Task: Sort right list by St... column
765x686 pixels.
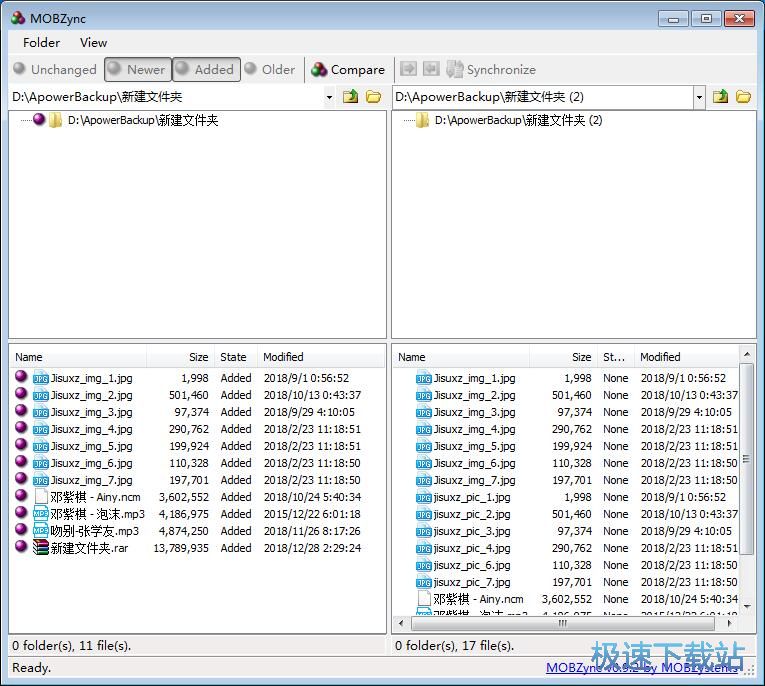Action: click(x=616, y=357)
